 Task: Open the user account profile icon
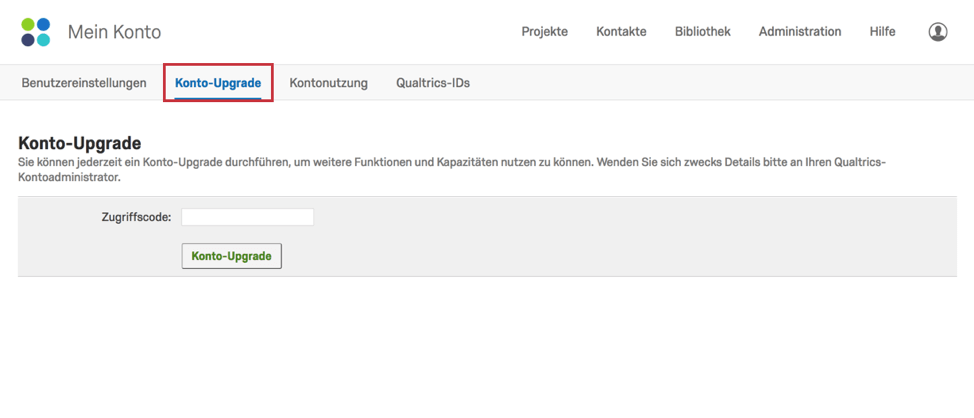coord(937,32)
